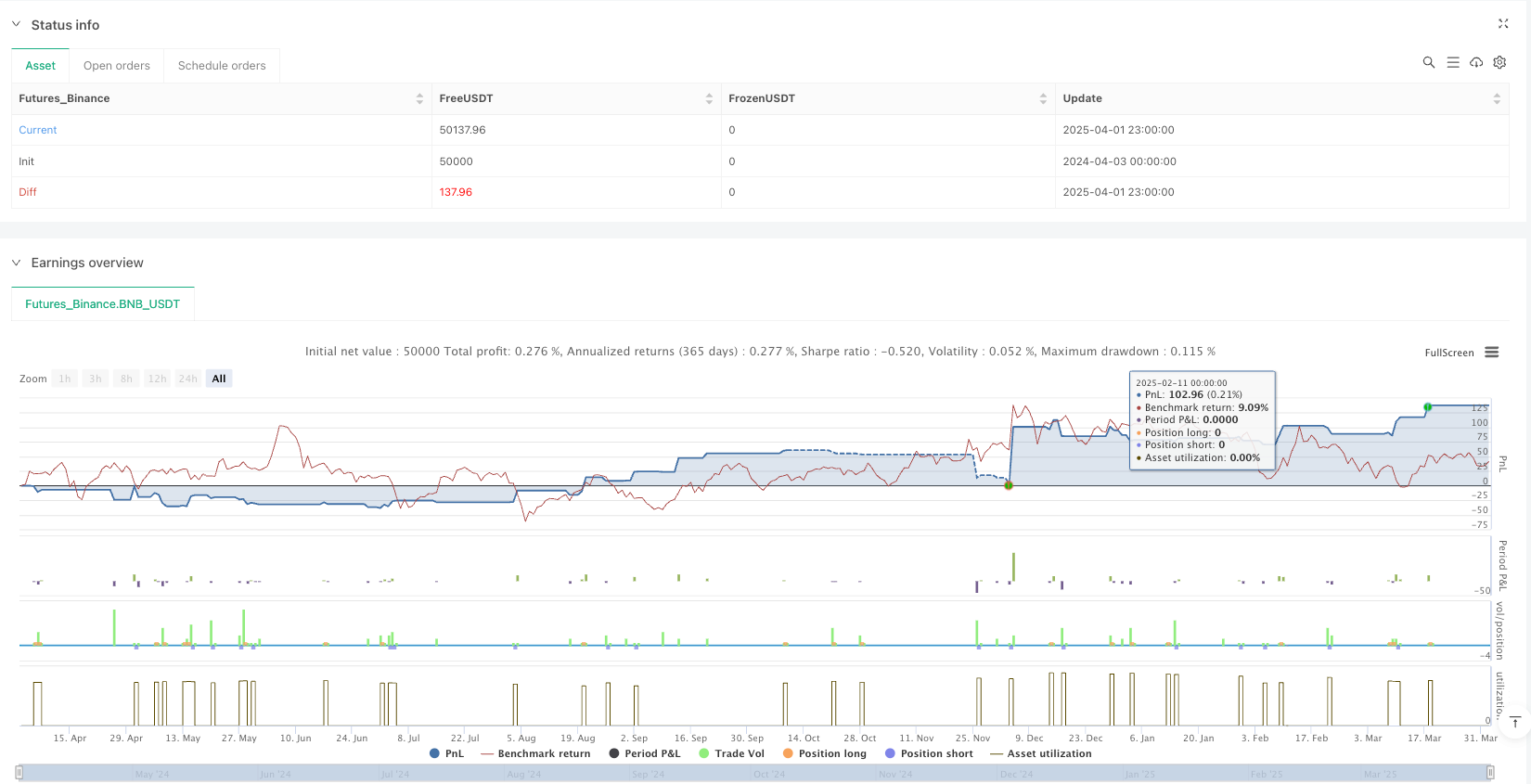Image resolution: width=1531 pixels, height=784 pixels.
Task: Open the settings gear icon
Action: click(x=1499, y=62)
